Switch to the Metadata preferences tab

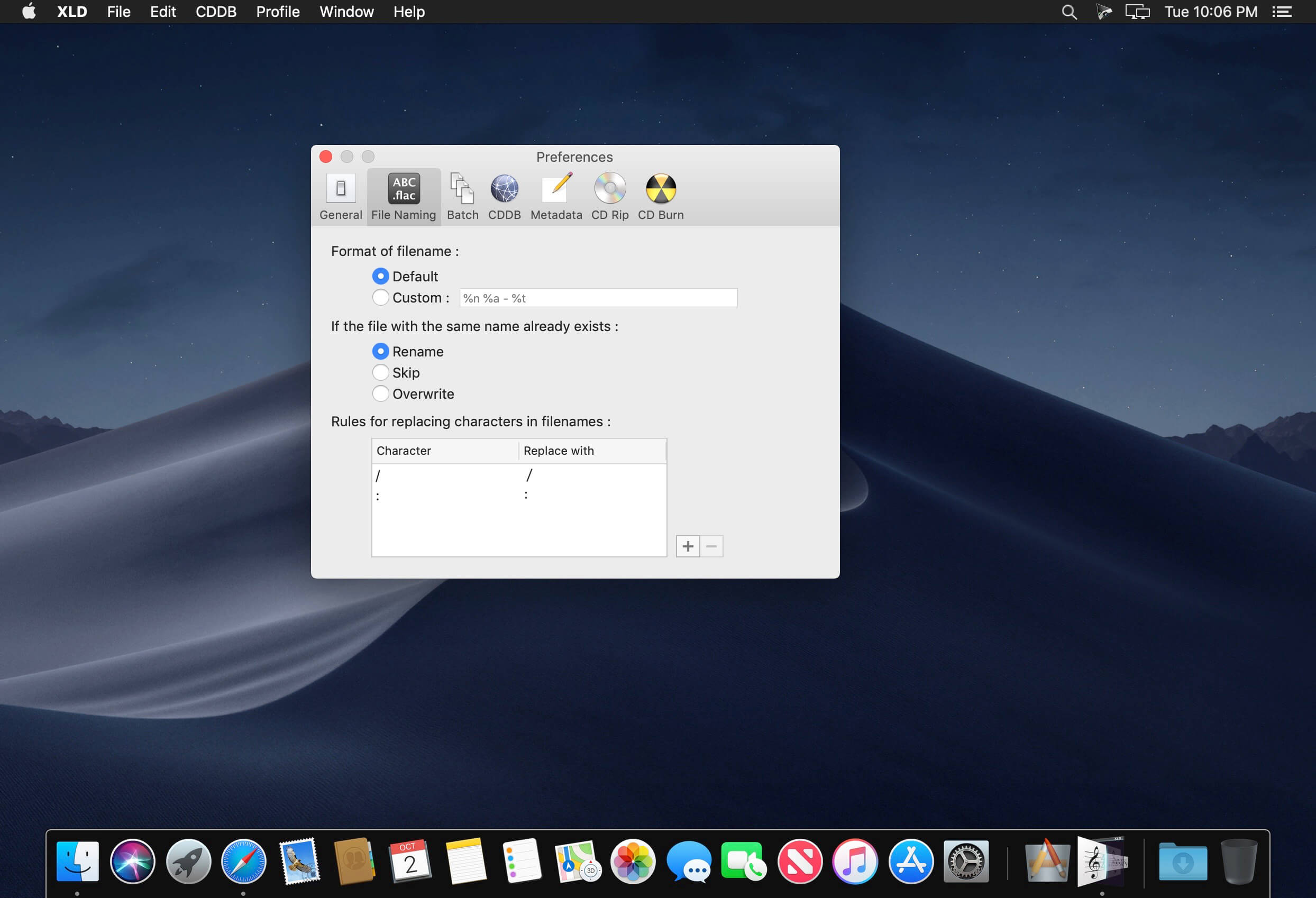[x=555, y=195]
